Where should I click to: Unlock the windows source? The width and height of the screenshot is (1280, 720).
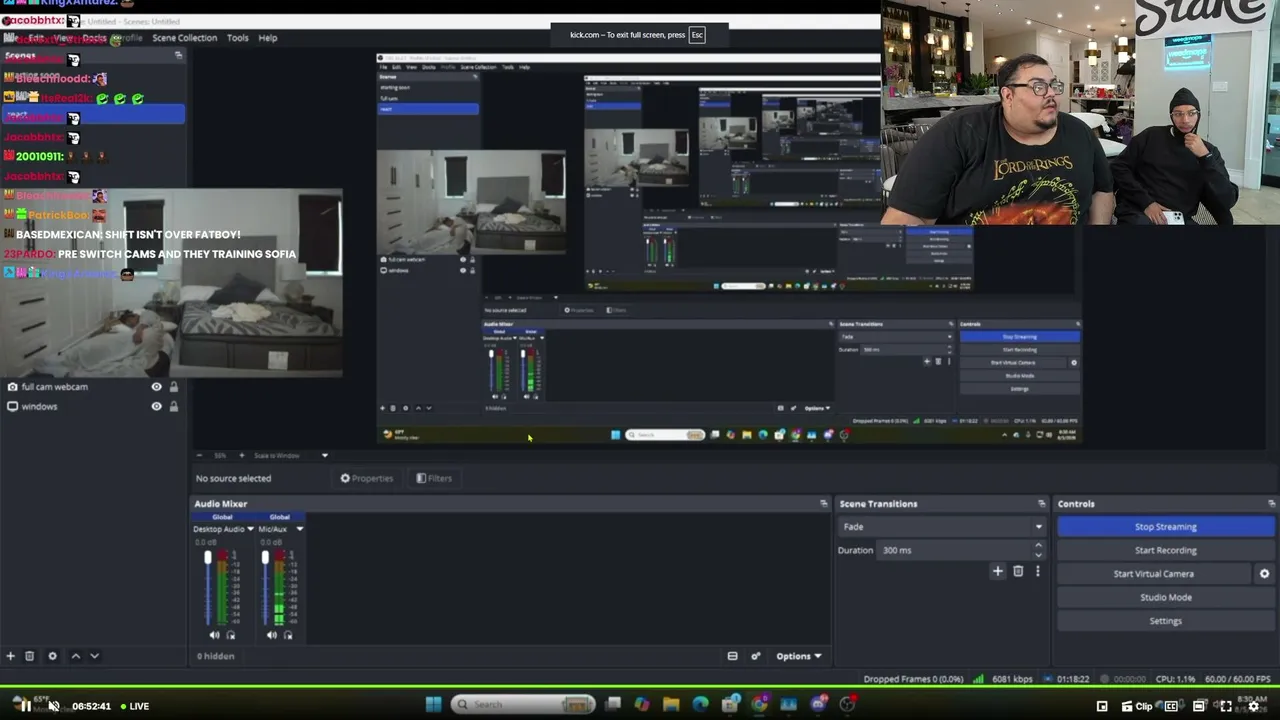click(x=173, y=407)
